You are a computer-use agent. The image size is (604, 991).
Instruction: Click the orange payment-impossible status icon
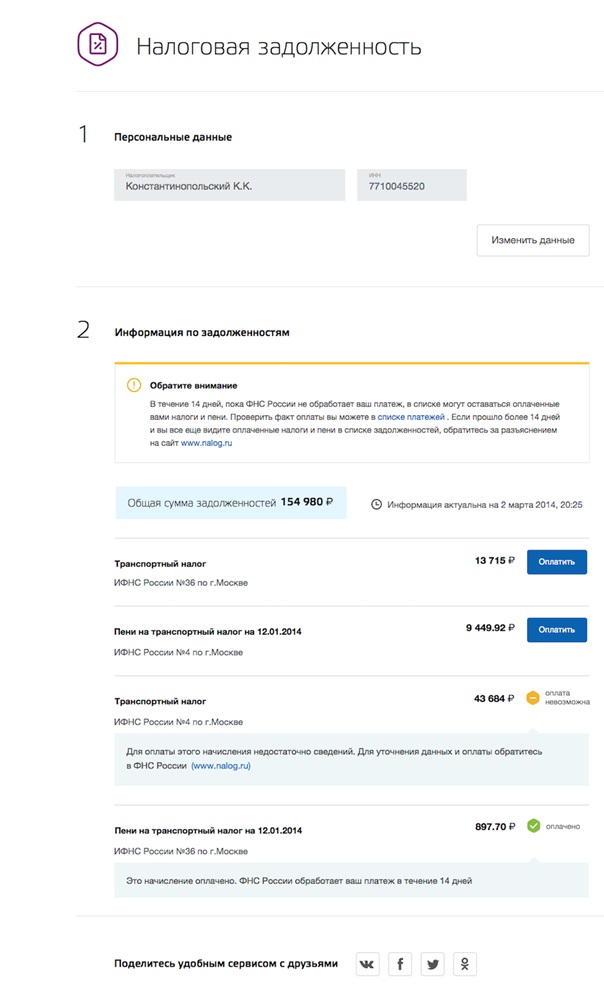[533, 698]
